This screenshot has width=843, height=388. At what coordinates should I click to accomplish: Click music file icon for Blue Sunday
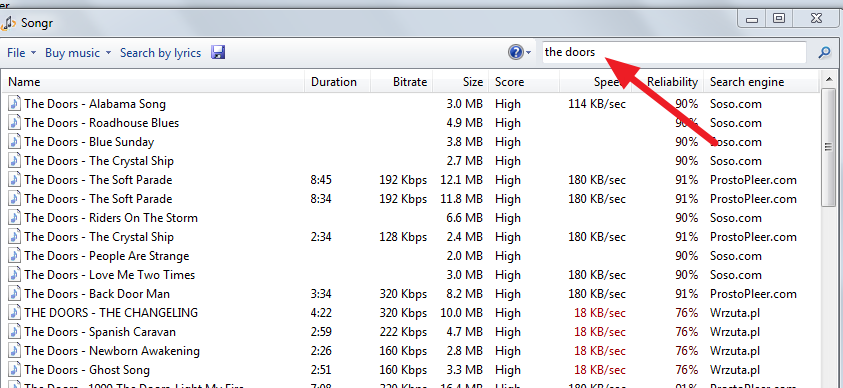(15, 142)
